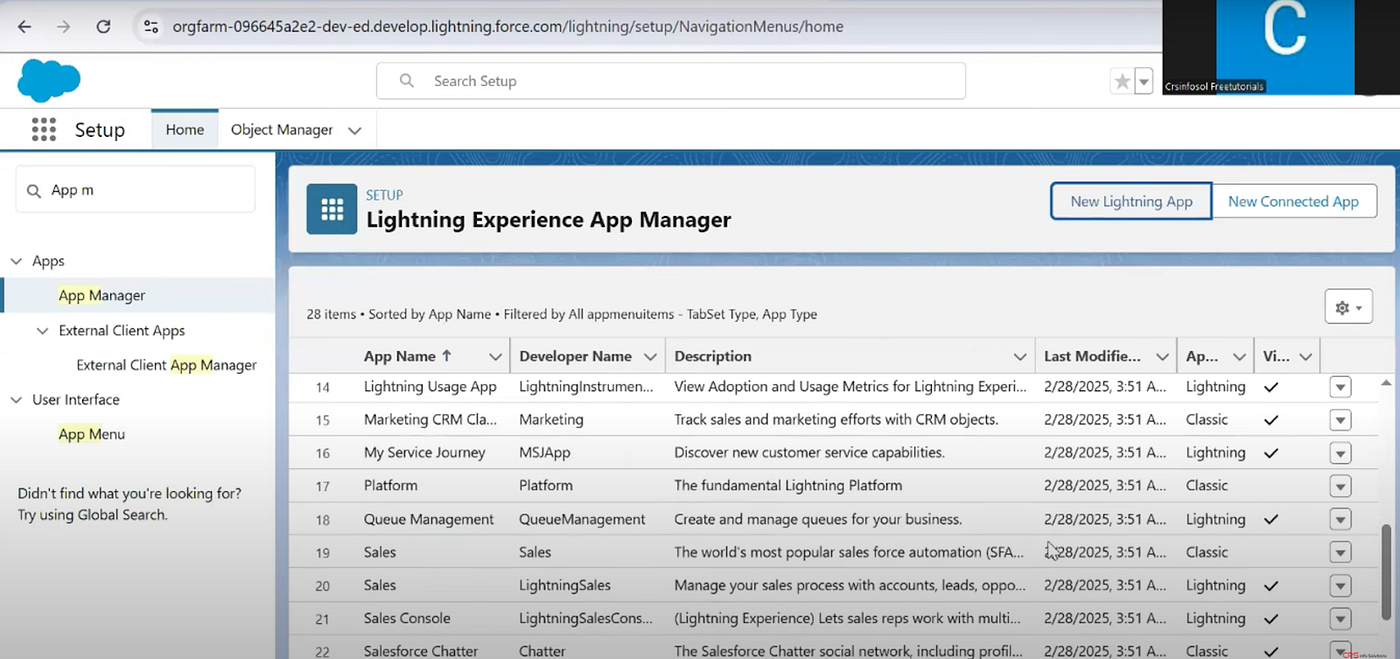The image size is (1400, 659).
Task: Click visible checkmark for LightningSales row
Action: point(1271,586)
